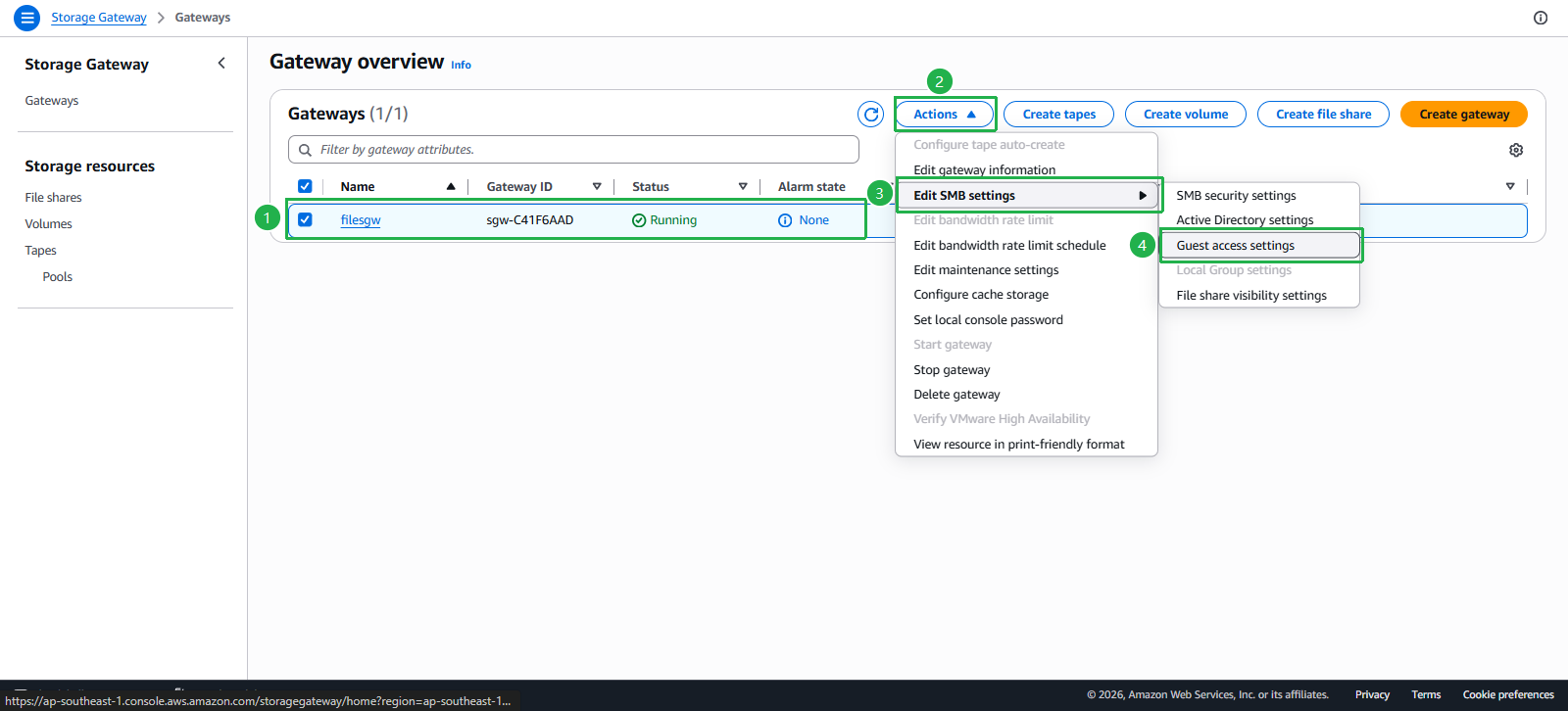Click the Create volume button
This screenshot has height=711, width=1568.
click(1186, 115)
